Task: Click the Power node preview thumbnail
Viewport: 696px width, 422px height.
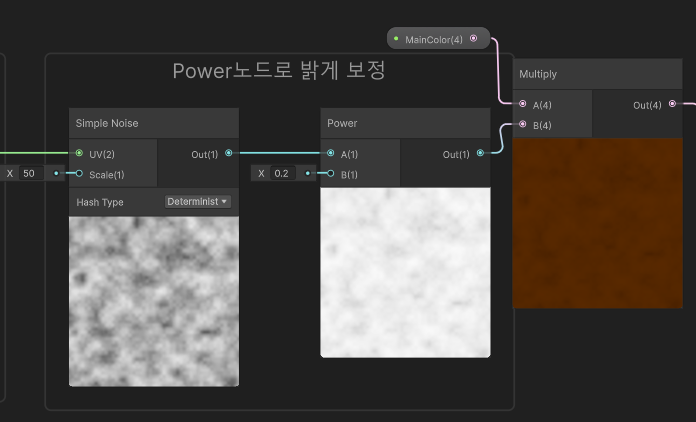Action: pyautogui.click(x=405, y=272)
